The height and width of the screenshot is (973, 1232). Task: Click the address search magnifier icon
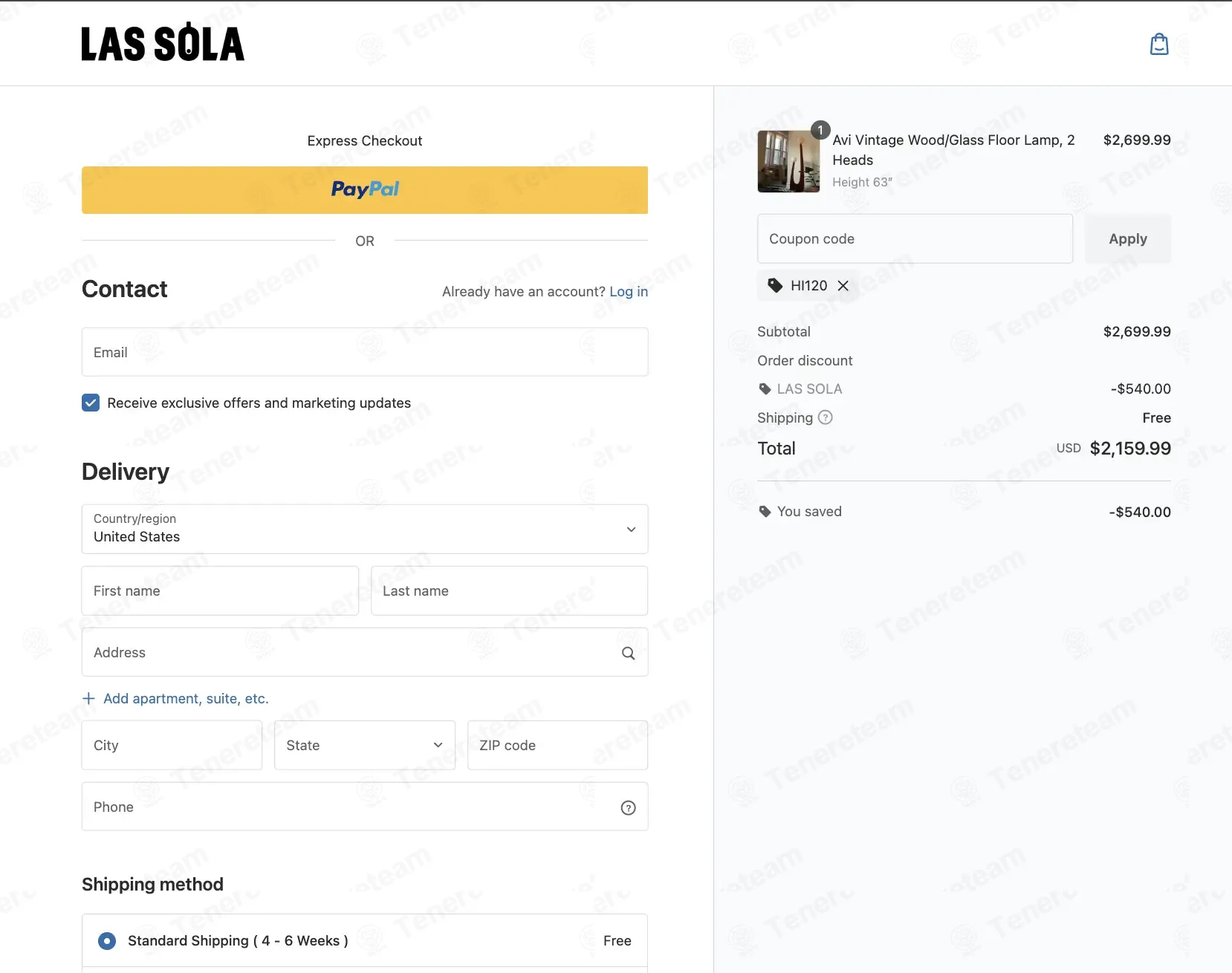coord(628,653)
